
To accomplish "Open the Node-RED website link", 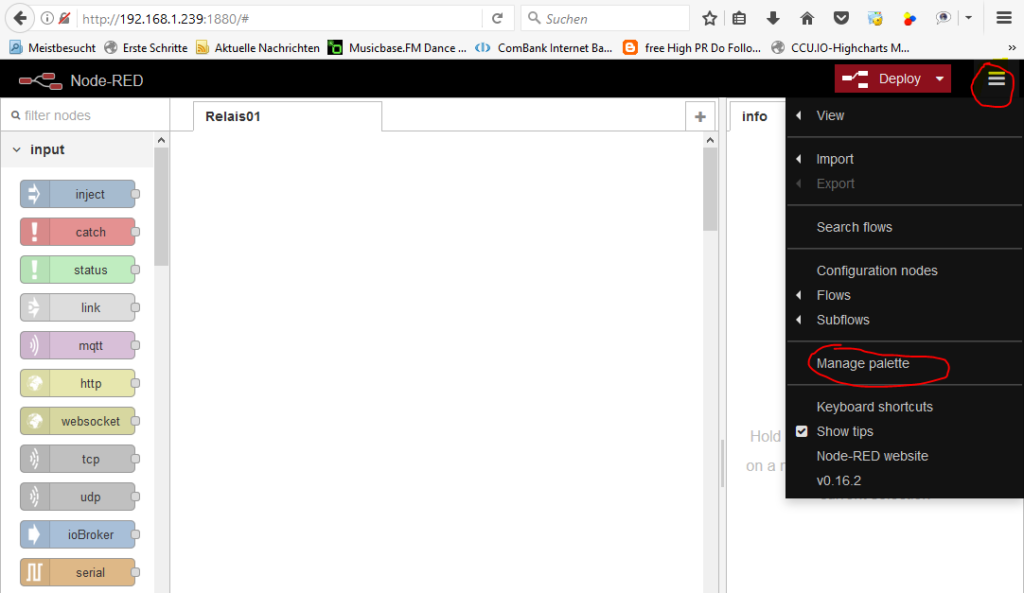I will [x=872, y=456].
